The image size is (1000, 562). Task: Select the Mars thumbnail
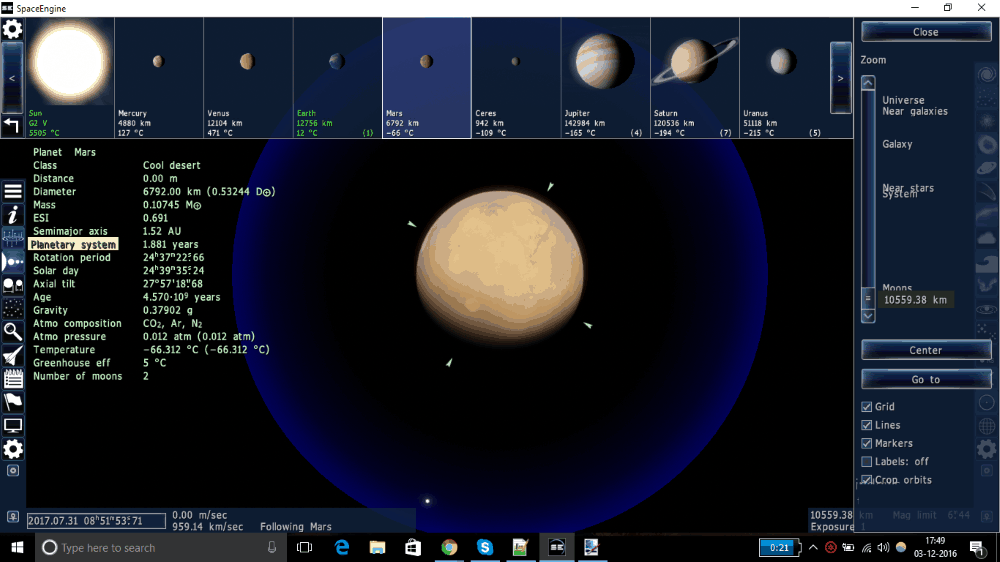tap(427, 78)
